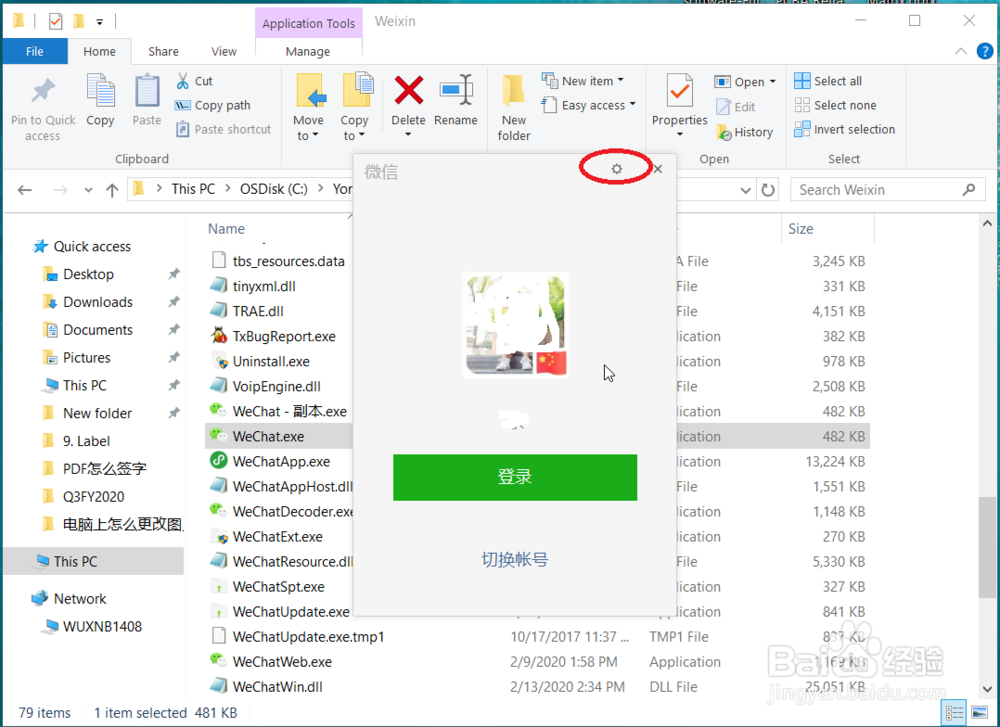
Task: Close the WeChat login dialog
Action: click(x=658, y=169)
